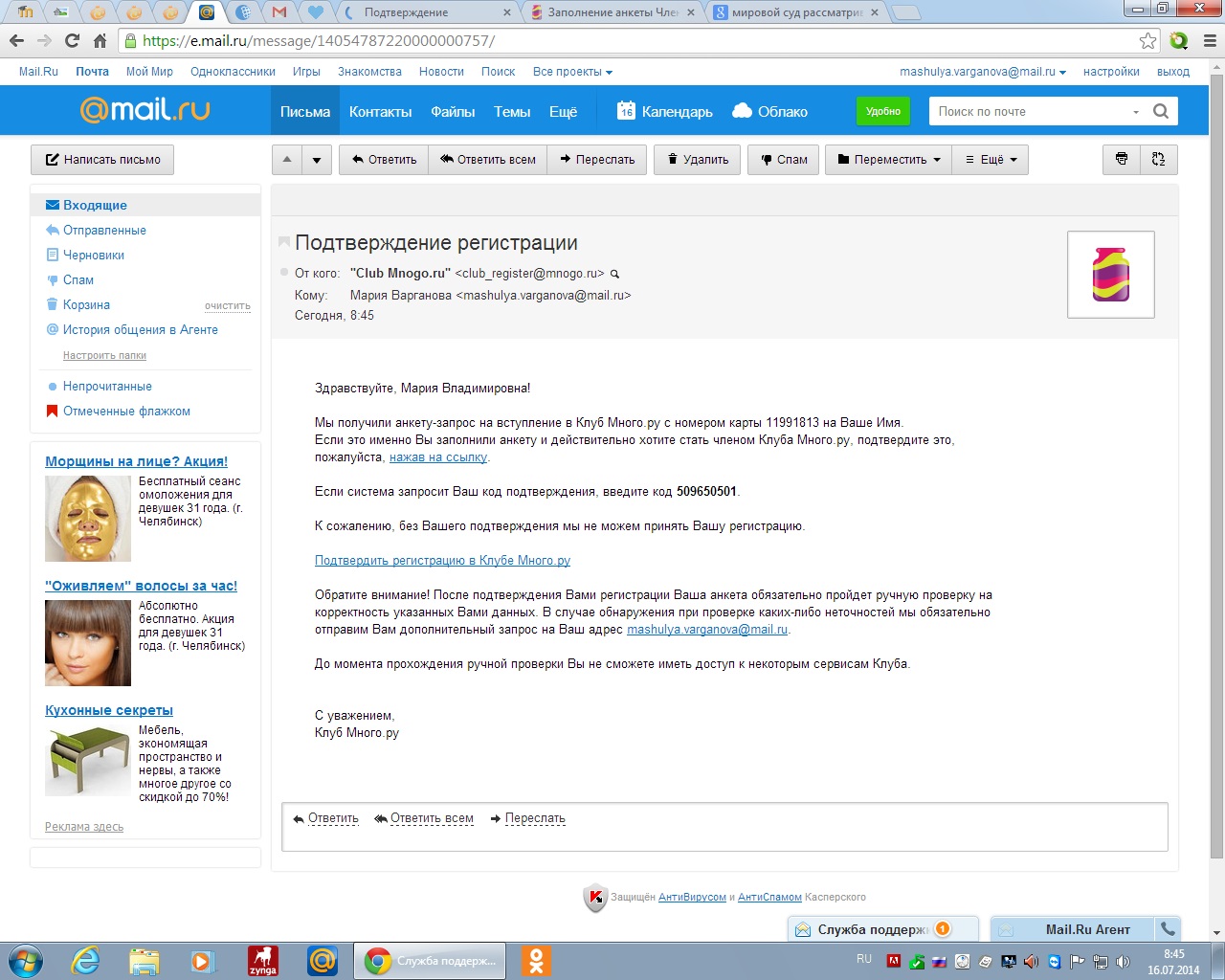Click the green Удобно button
Screen dimensions: 1225x980
(882, 111)
